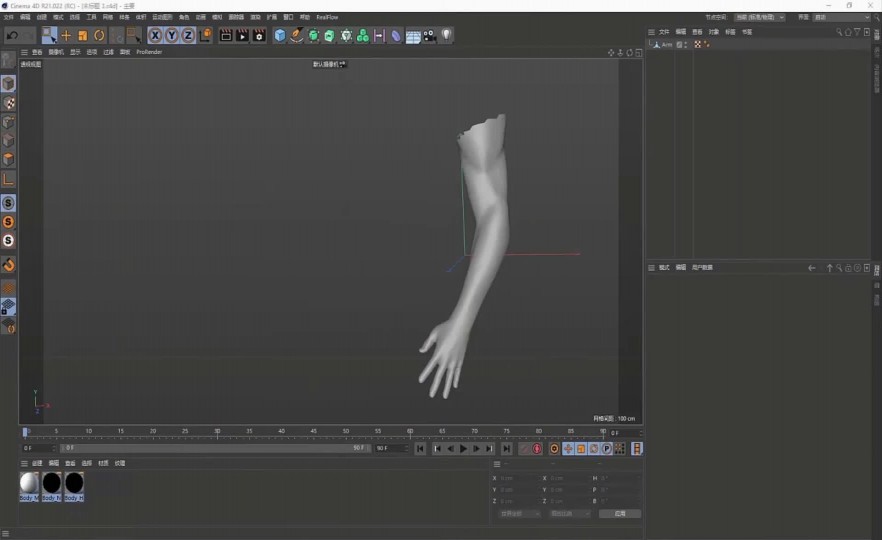Click Render to Picture Viewer icon
882x540 pixels.
coord(242,35)
